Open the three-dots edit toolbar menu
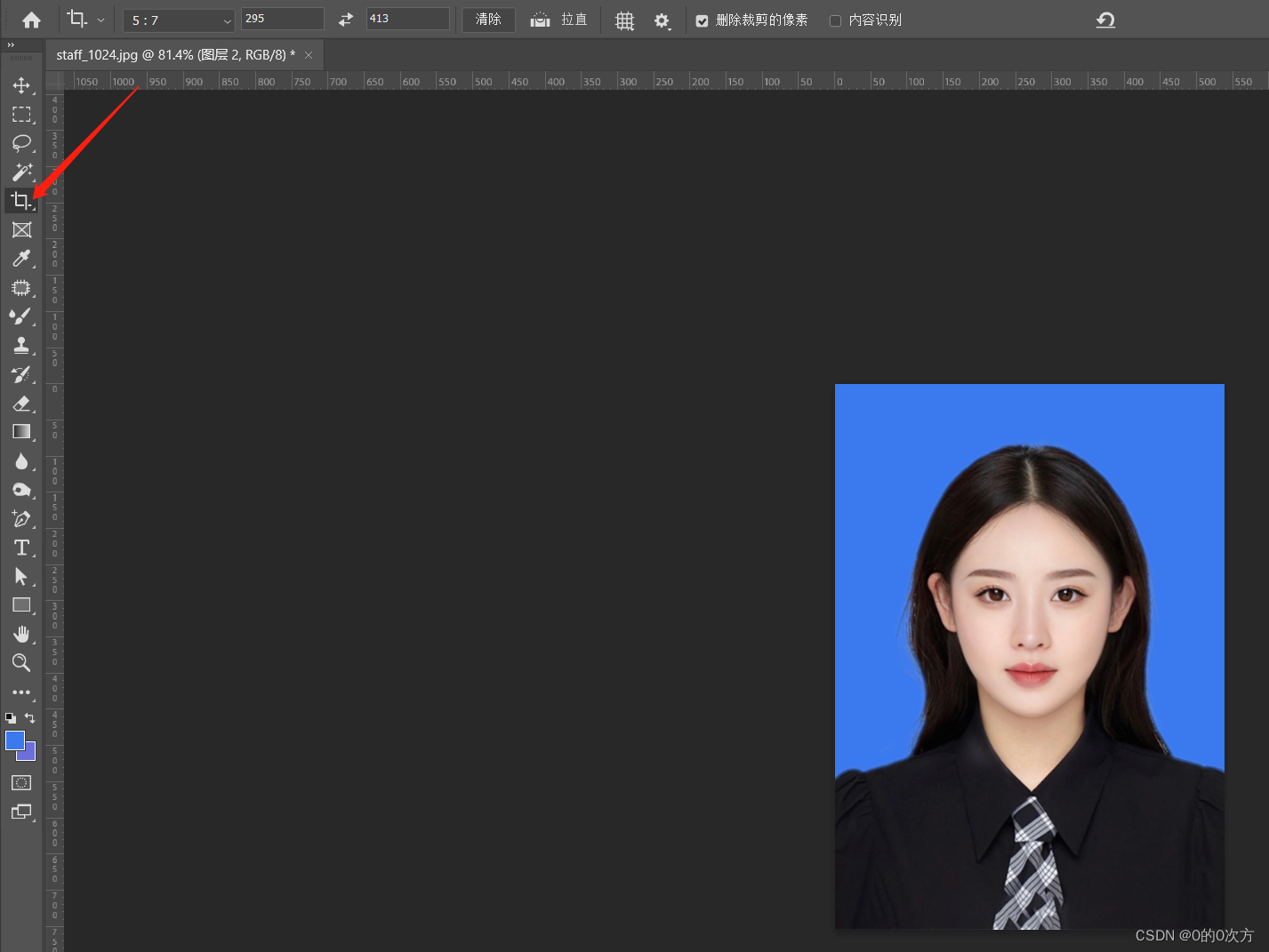The image size is (1269, 952). click(x=21, y=692)
